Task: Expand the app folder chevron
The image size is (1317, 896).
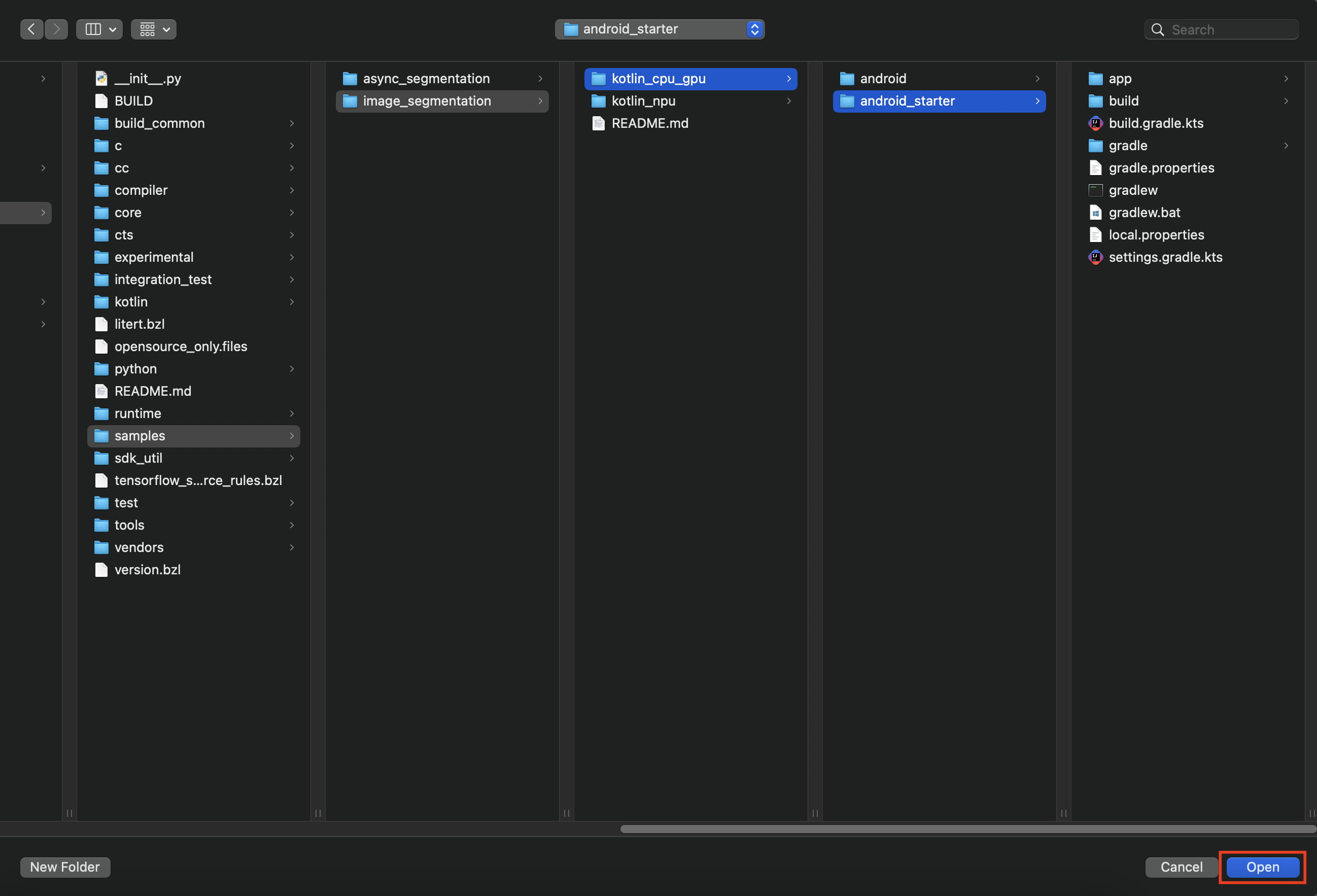Action: tap(1285, 79)
